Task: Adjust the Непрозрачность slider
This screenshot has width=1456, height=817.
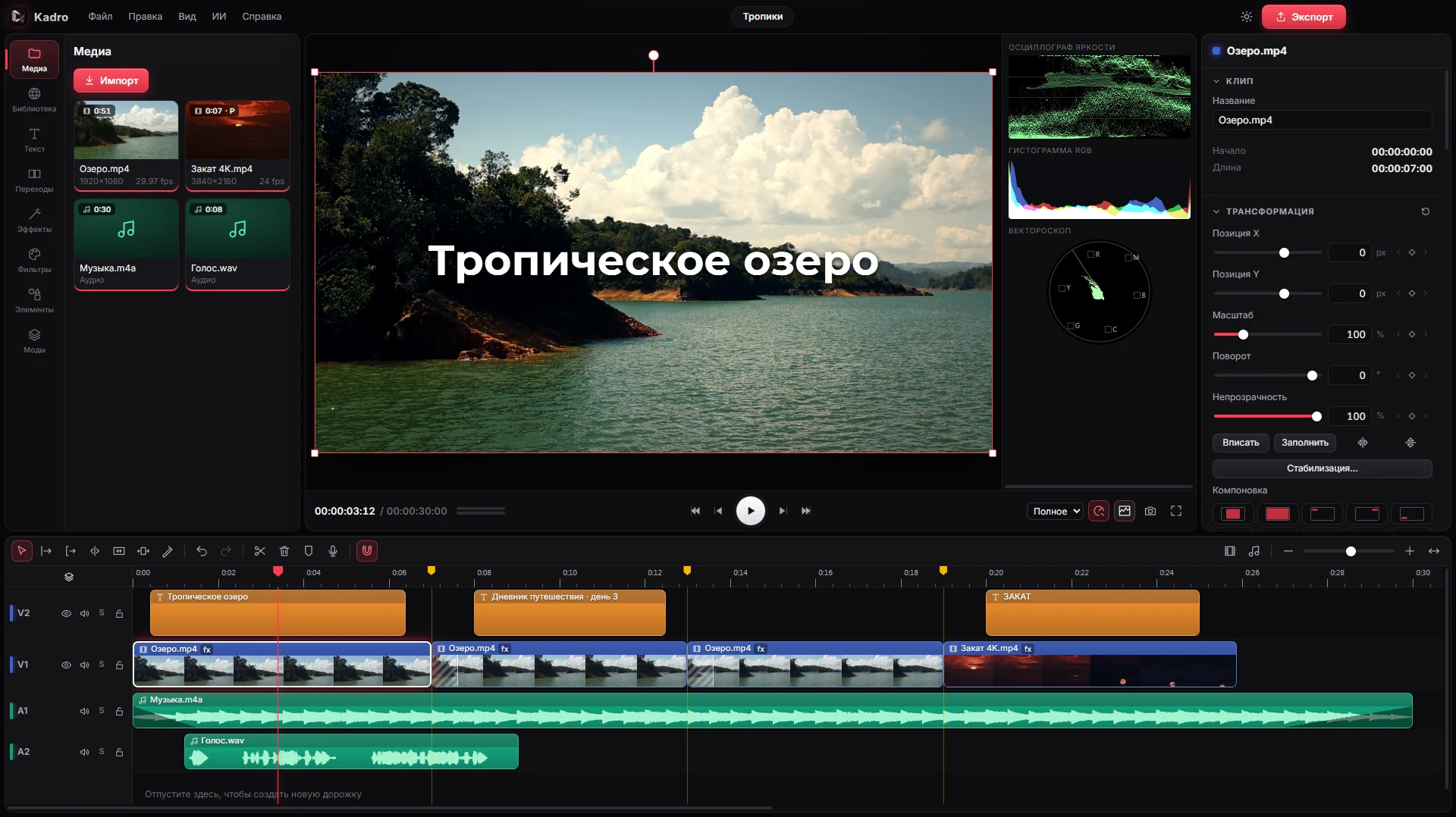Action: click(x=1267, y=416)
